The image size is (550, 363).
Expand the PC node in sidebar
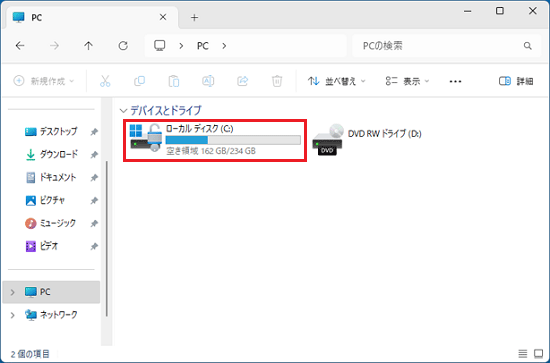click(x=13, y=292)
